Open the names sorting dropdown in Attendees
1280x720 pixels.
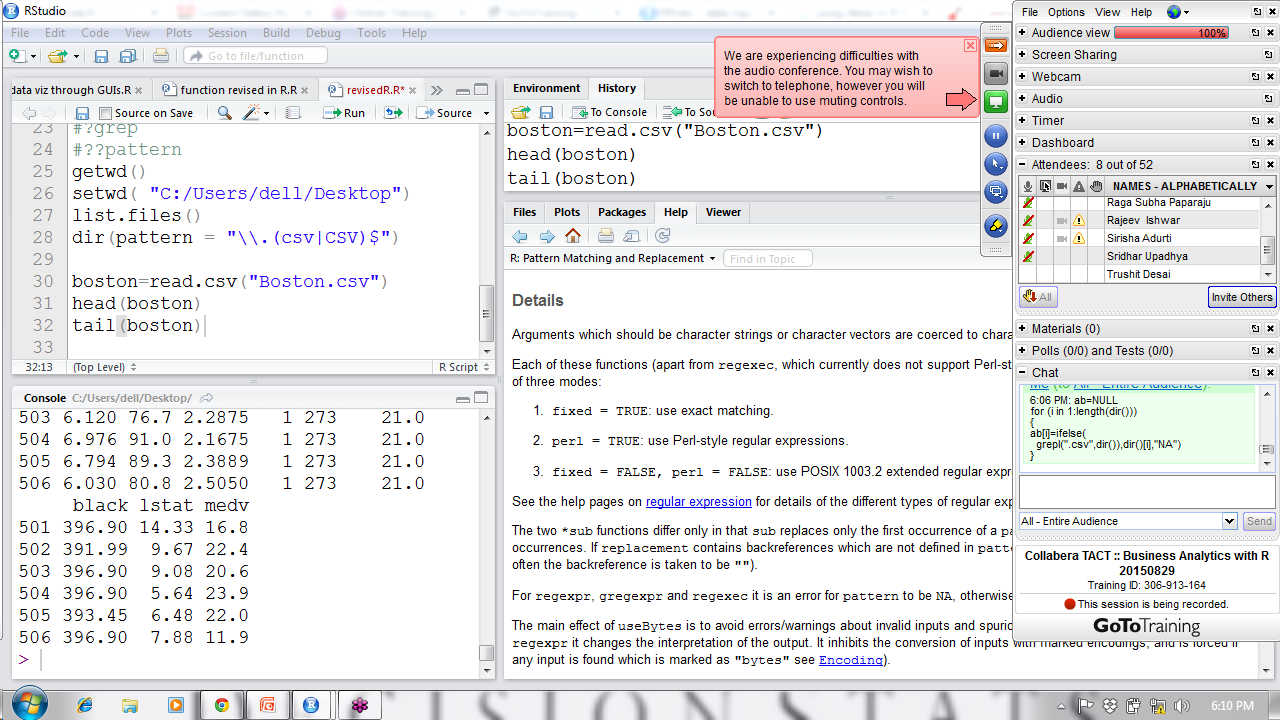1269,186
